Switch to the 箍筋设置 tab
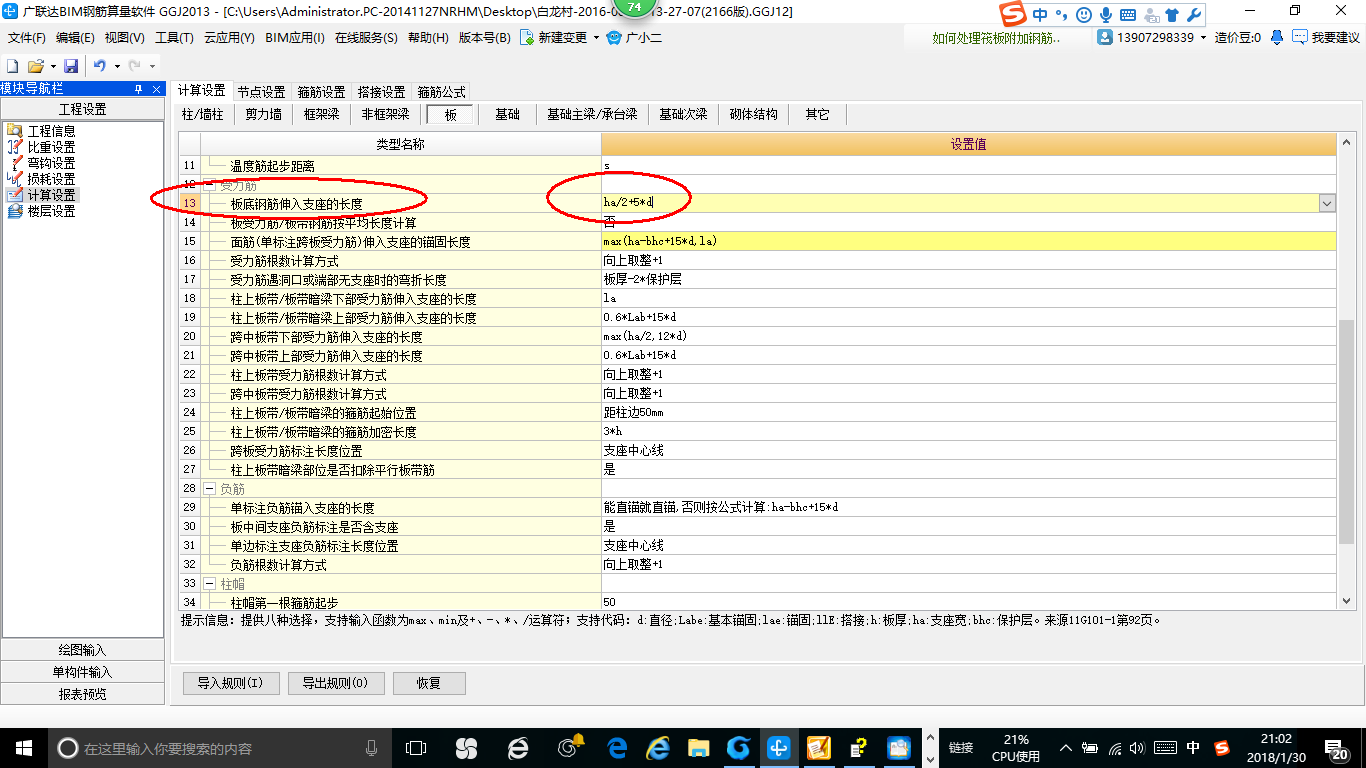Image resolution: width=1366 pixels, height=768 pixels. pyautogui.click(x=321, y=91)
